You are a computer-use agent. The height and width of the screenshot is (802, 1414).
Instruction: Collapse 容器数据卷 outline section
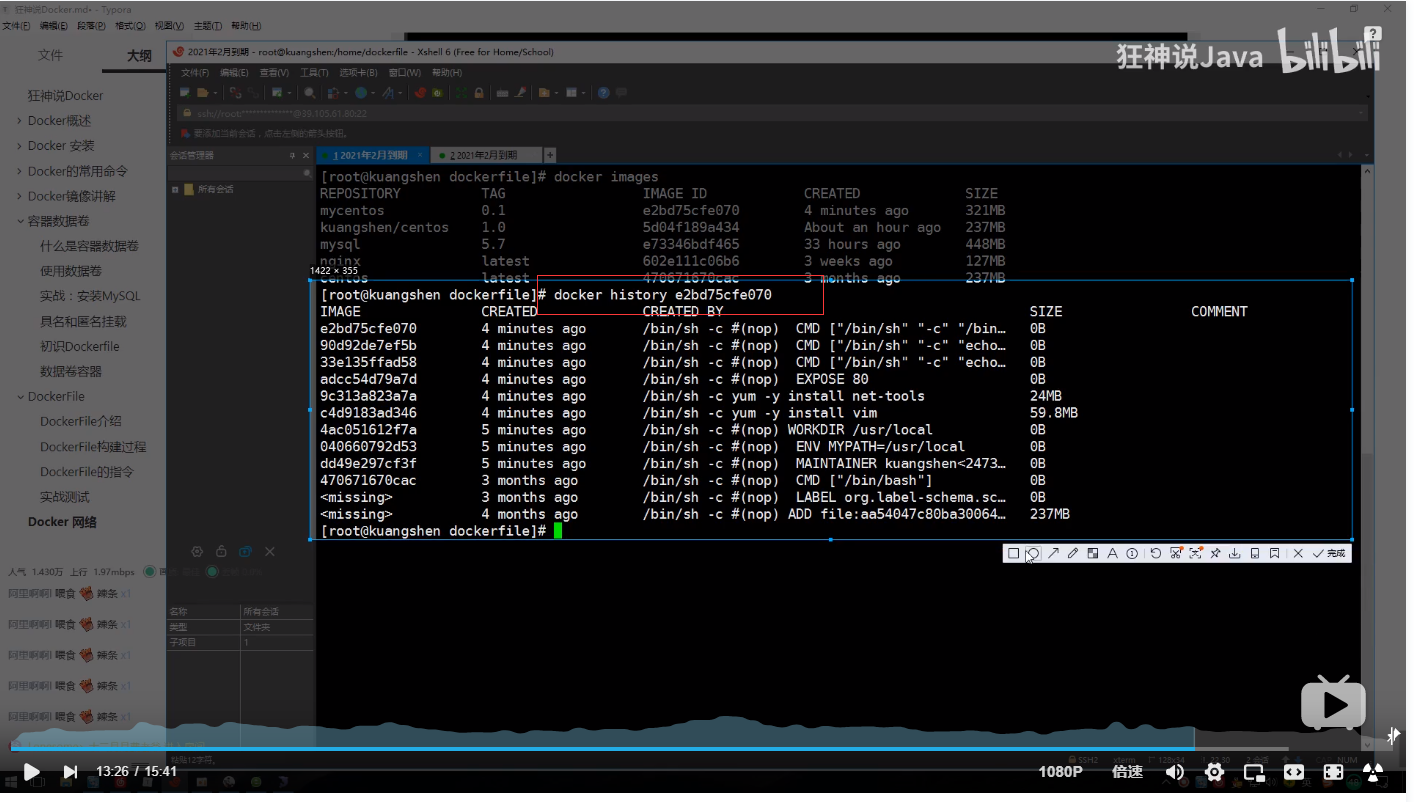click(x=20, y=221)
